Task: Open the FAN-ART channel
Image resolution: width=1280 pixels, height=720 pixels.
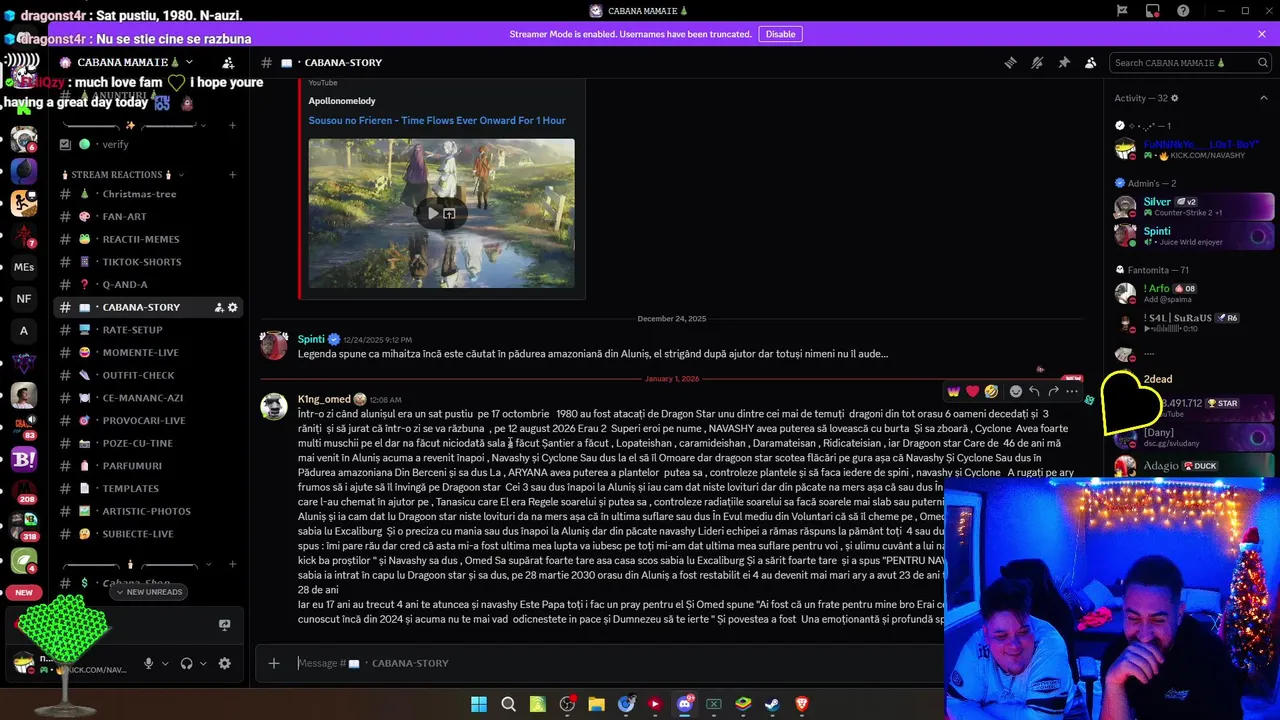Action: 148,216
